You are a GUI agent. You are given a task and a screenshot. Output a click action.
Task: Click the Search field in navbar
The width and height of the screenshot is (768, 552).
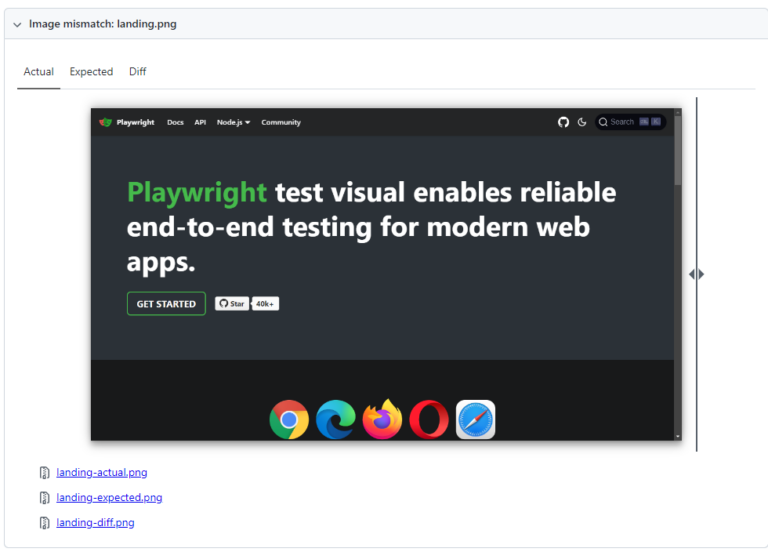630,122
